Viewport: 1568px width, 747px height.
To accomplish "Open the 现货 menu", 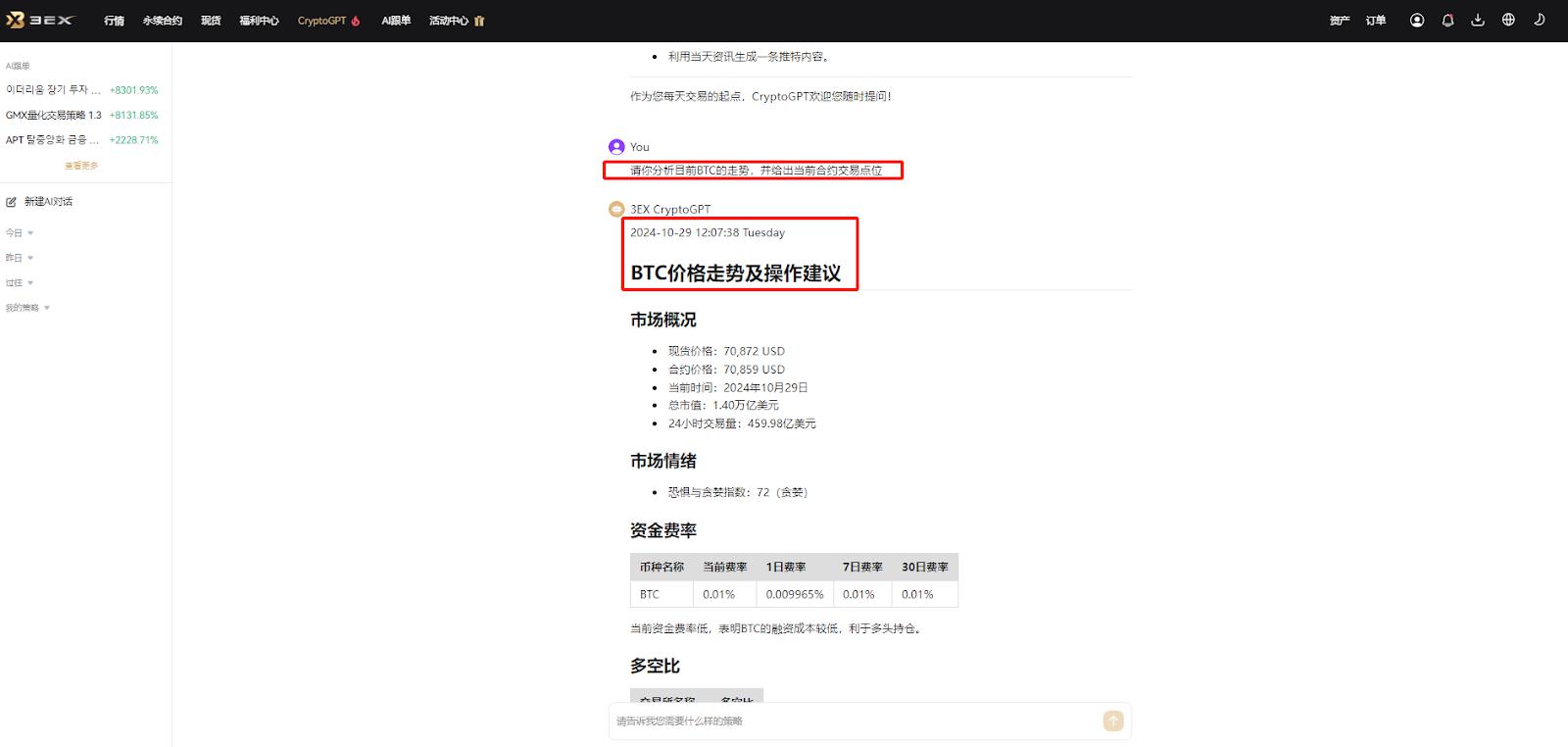I will pos(211,21).
